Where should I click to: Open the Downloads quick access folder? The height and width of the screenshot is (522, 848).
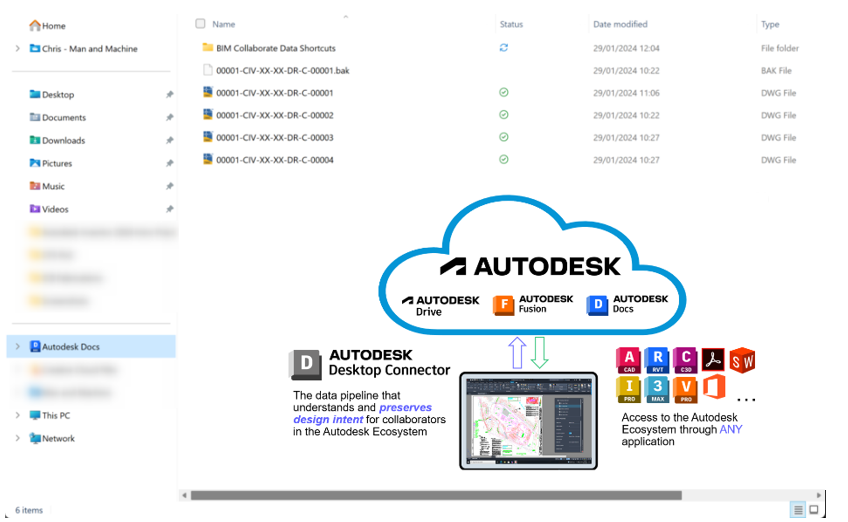click(x=57, y=141)
